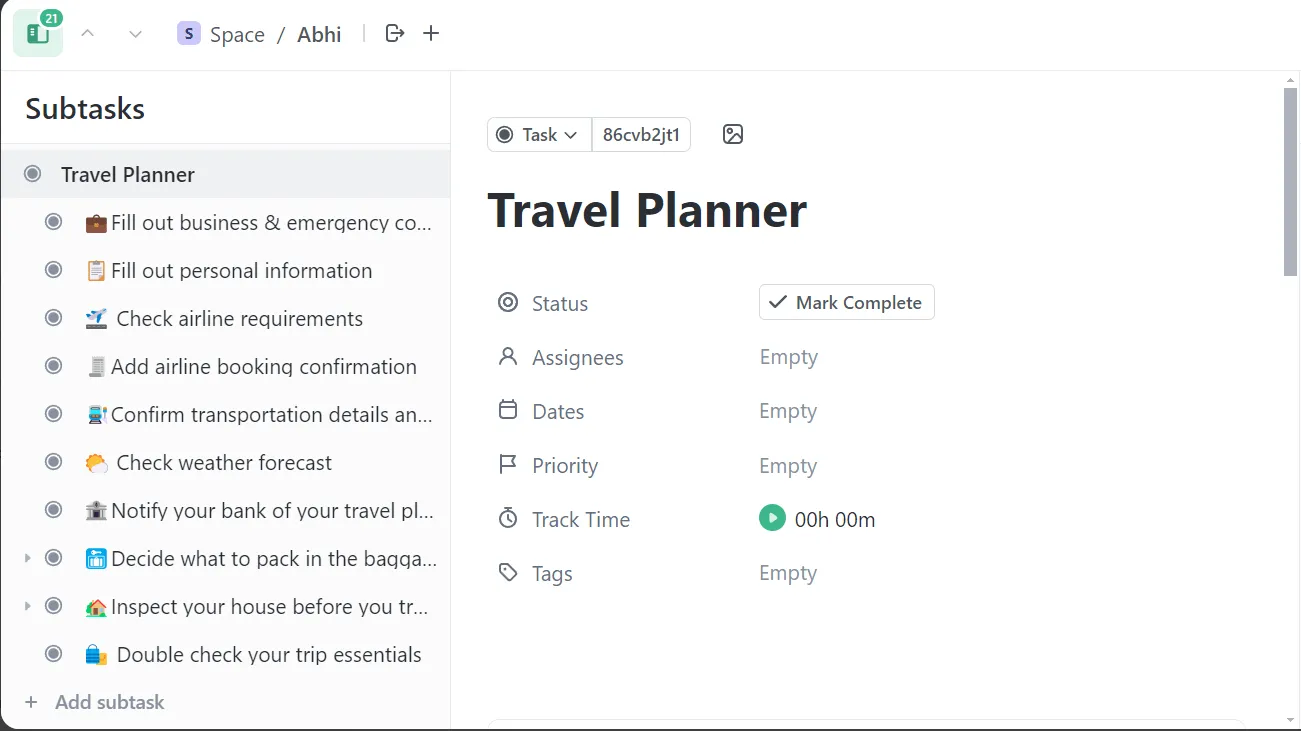Click the Subtasks panel heading
The width and height of the screenshot is (1301, 731).
85,108
